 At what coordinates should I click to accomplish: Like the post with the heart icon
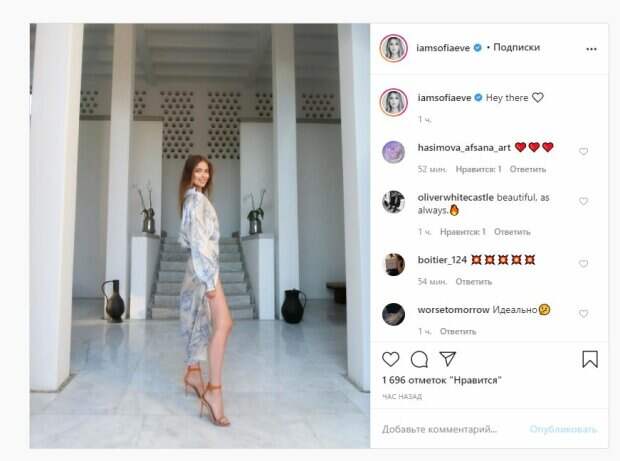[x=391, y=359]
